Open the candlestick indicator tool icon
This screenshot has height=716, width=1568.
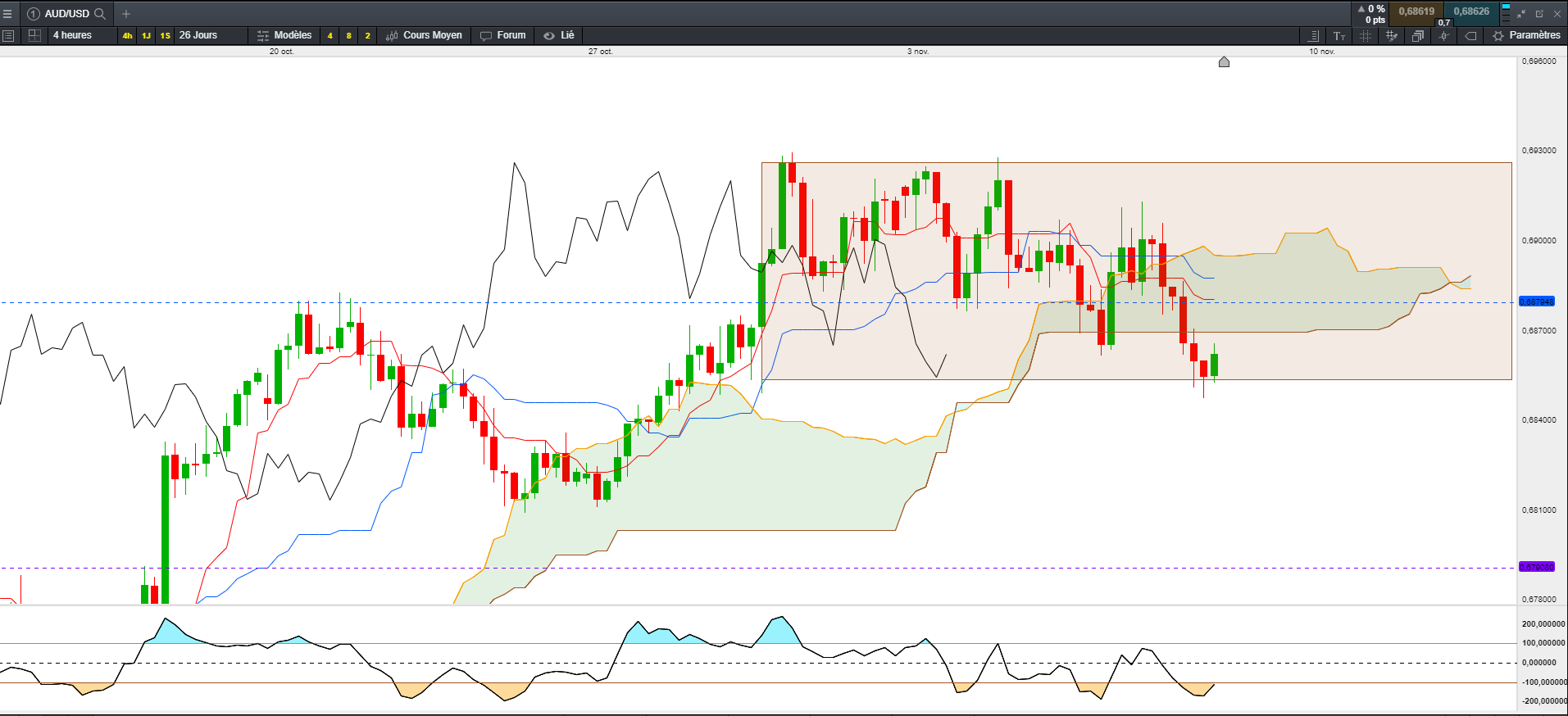click(1444, 36)
